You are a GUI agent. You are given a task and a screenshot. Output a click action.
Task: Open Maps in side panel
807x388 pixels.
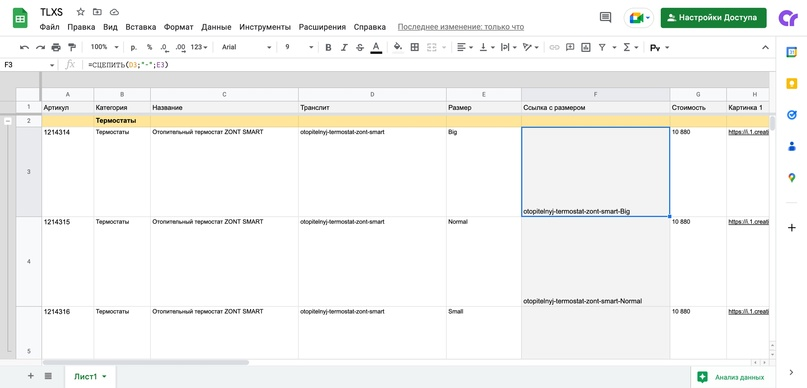(x=792, y=178)
